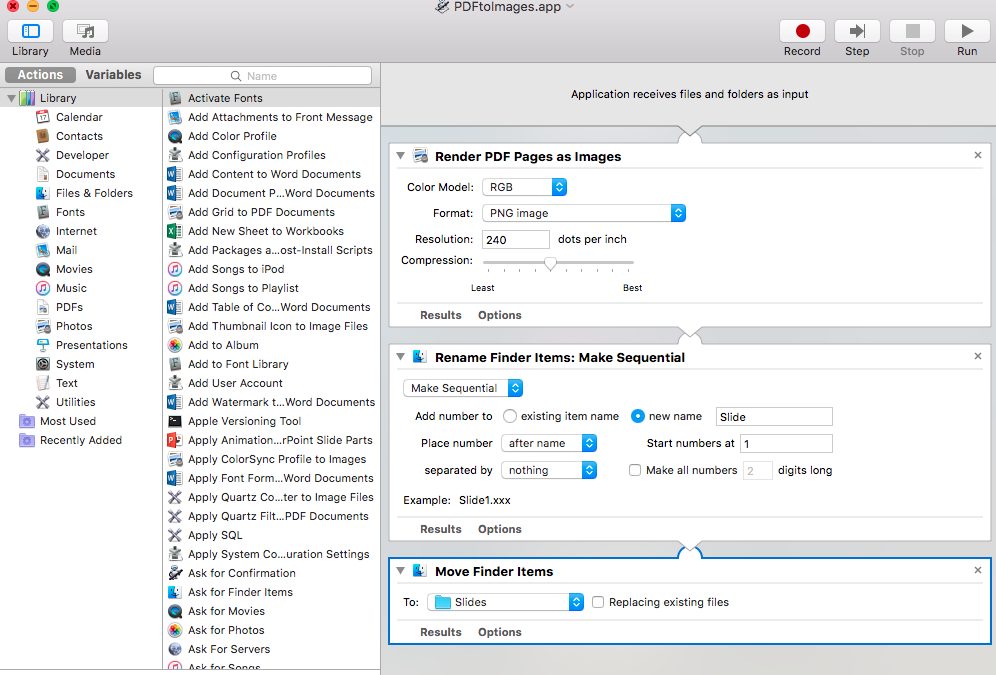Select the PDFs library category
Screen dimensions: 996x675
[69, 307]
